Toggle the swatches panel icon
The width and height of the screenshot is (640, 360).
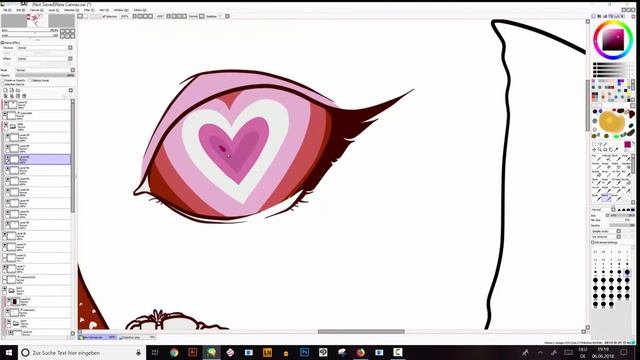click(616, 16)
